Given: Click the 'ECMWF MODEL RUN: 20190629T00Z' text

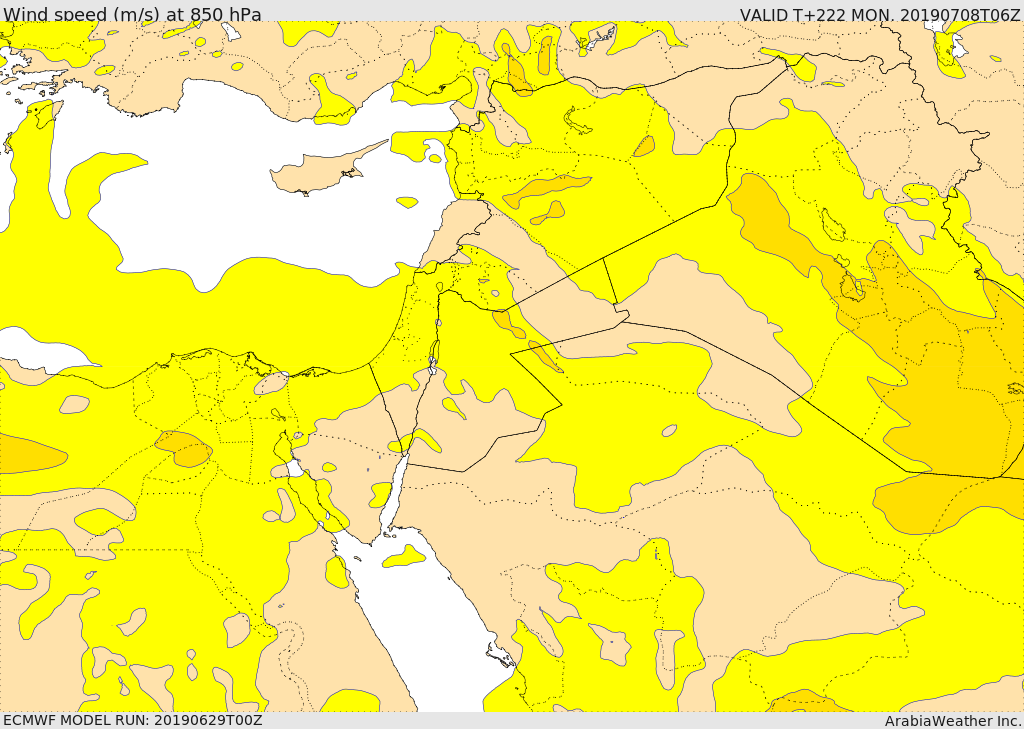Looking at the screenshot, I should pos(133,720).
